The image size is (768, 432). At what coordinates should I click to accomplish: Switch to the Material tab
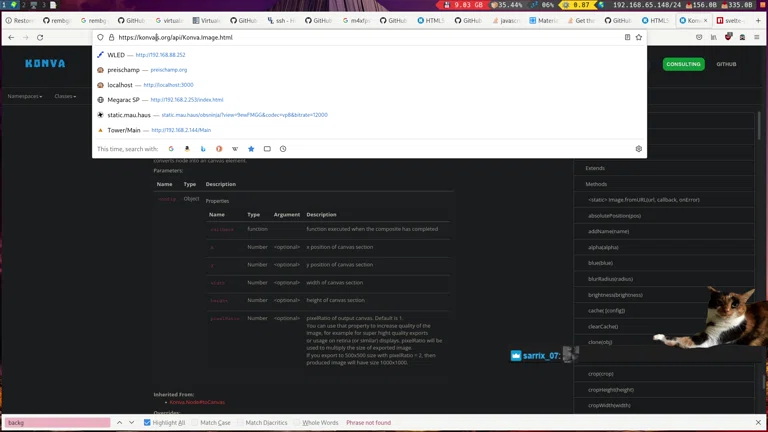tap(544, 21)
